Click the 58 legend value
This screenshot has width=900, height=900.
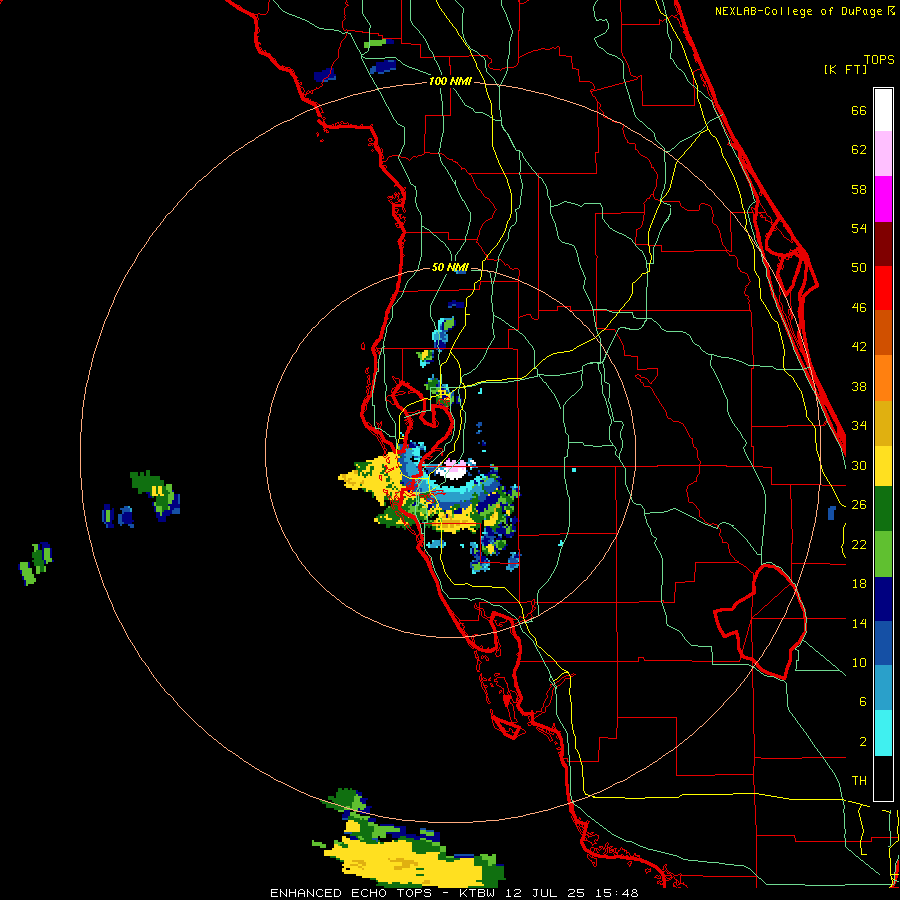tap(859, 189)
